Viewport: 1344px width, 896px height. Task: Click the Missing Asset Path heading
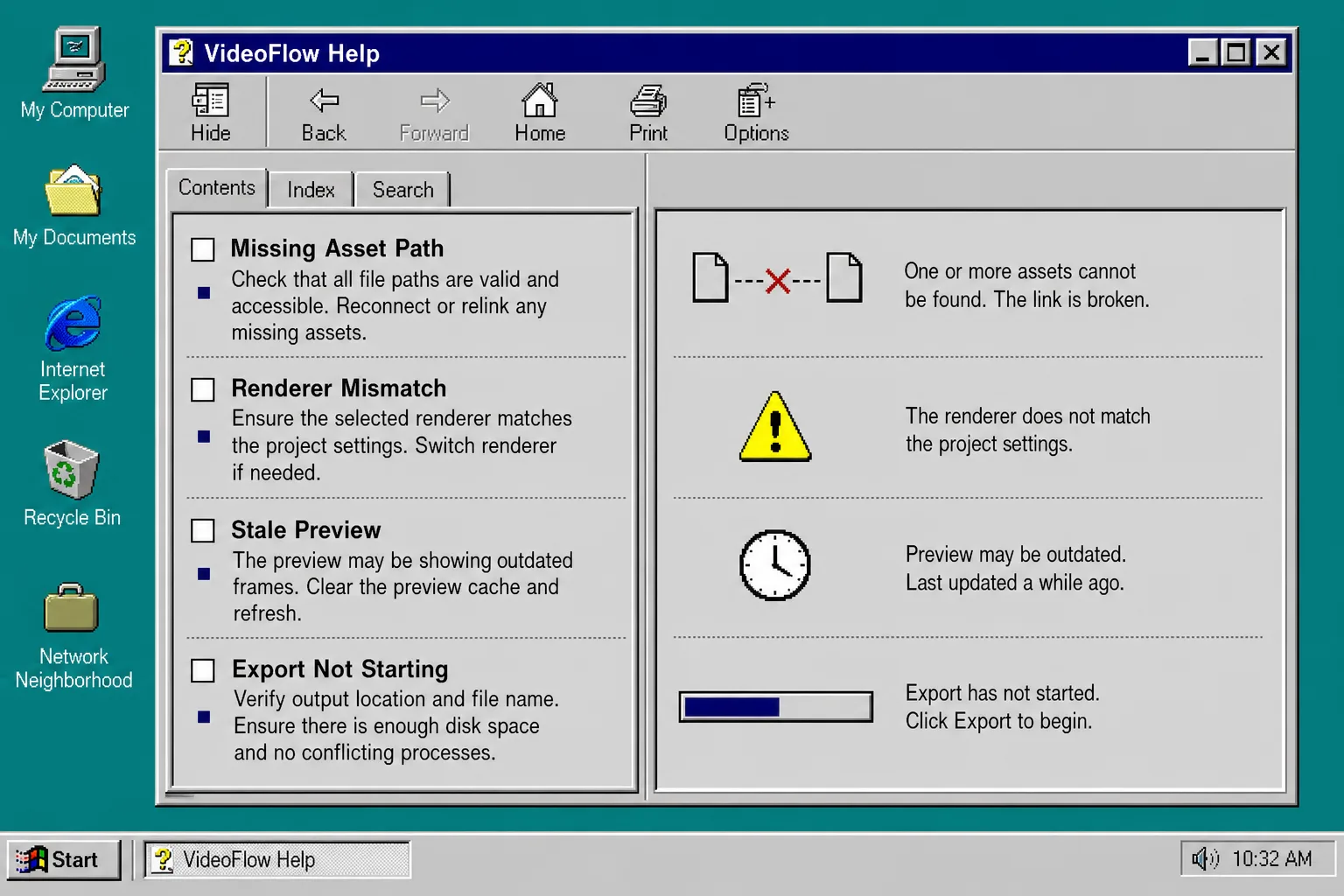(x=337, y=248)
